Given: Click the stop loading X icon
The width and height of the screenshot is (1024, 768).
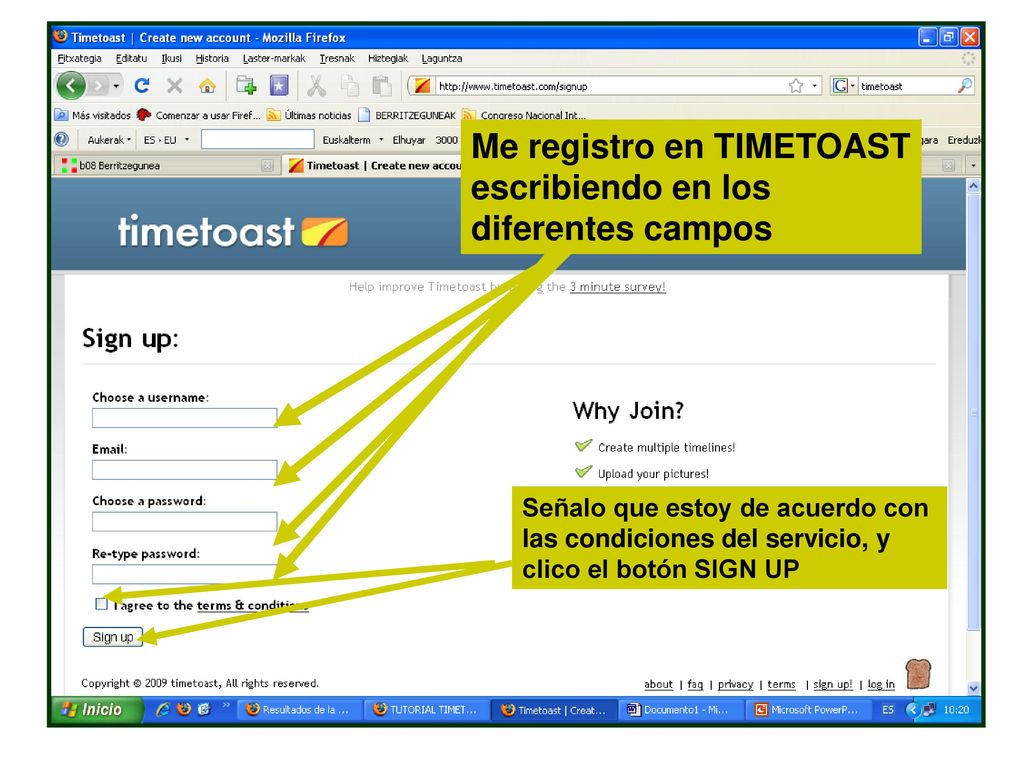Looking at the screenshot, I should tap(174, 86).
